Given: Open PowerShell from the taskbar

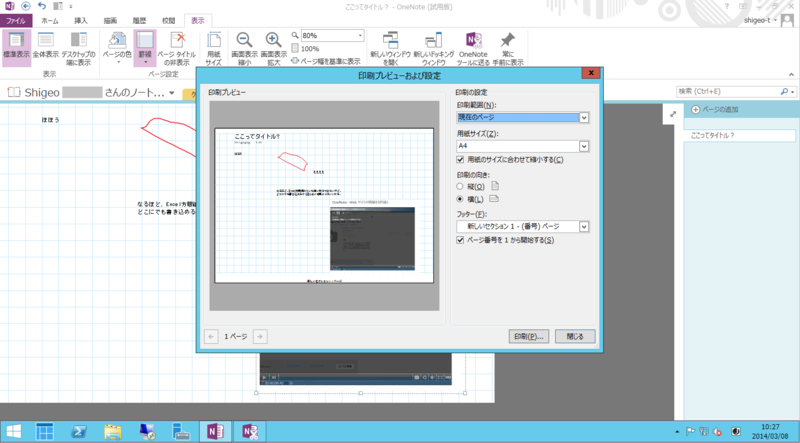Looking at the screenshot, I should tap(79, 432).
